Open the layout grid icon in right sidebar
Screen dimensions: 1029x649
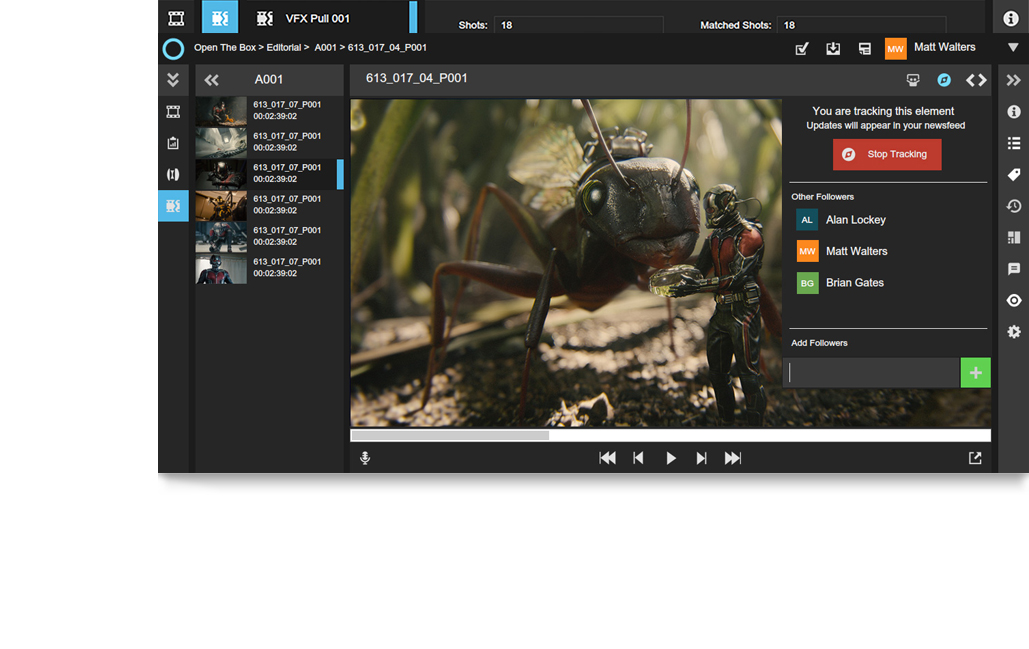tap(1014, 238)
